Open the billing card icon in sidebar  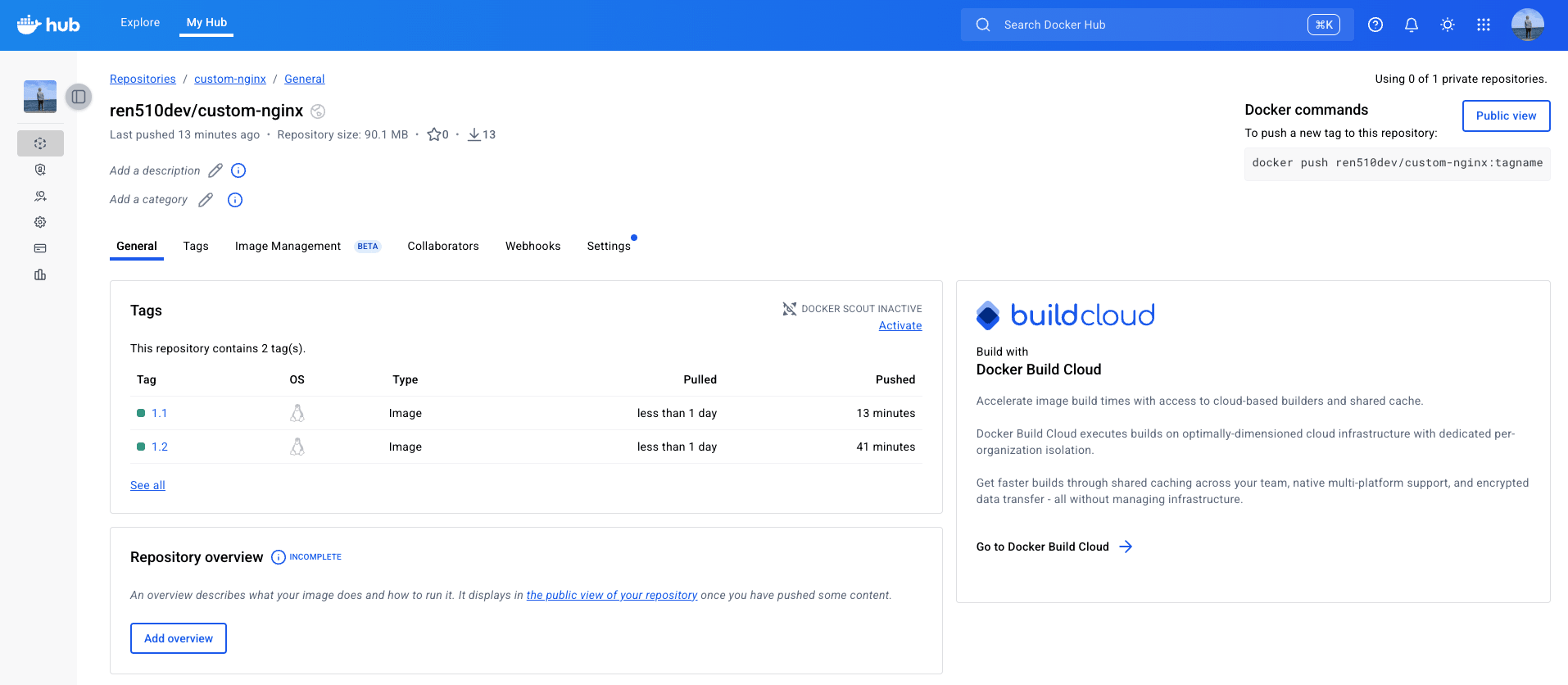pos(40,248)
